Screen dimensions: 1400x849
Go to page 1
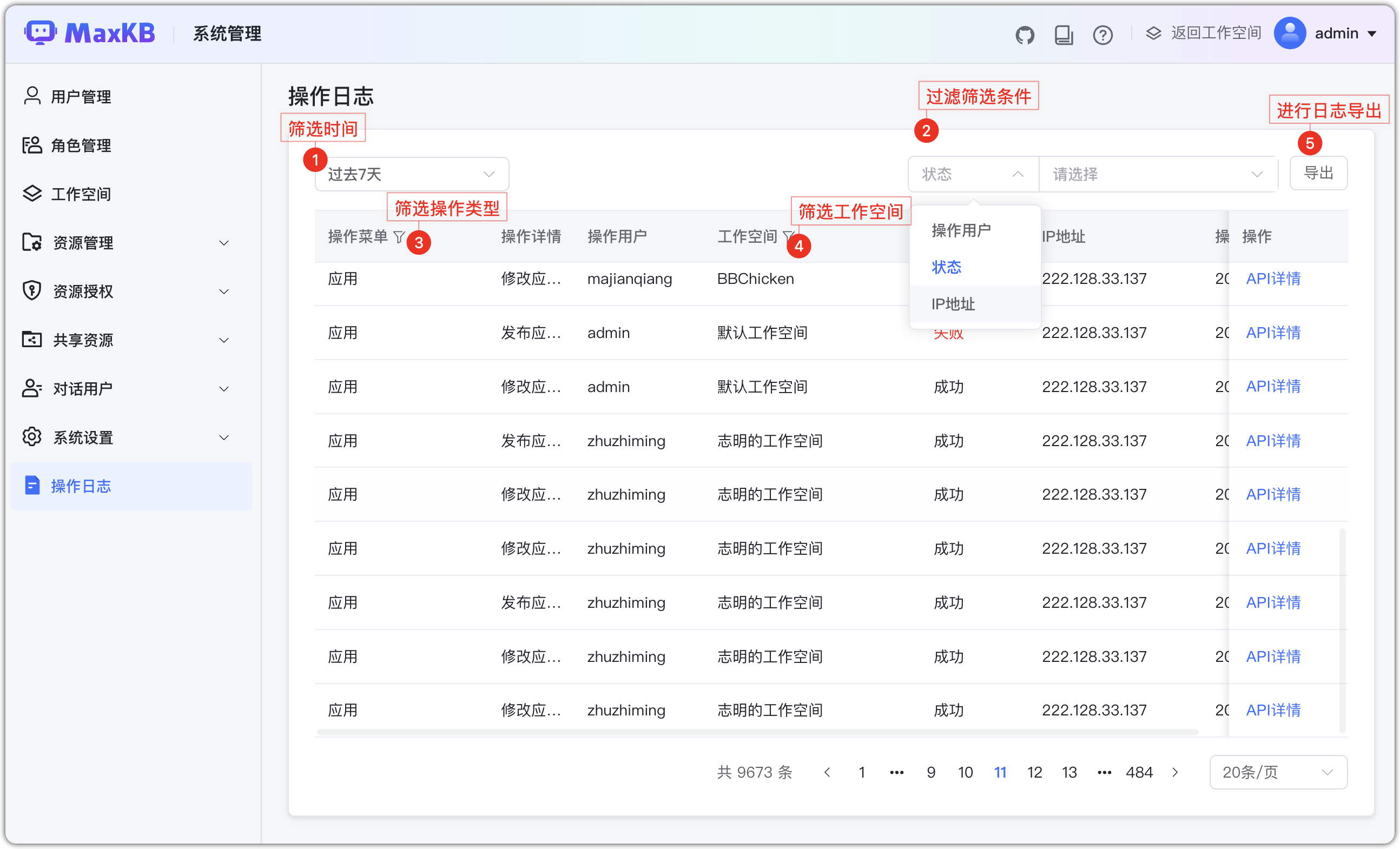pyautogui.click(x=862, y=772)
